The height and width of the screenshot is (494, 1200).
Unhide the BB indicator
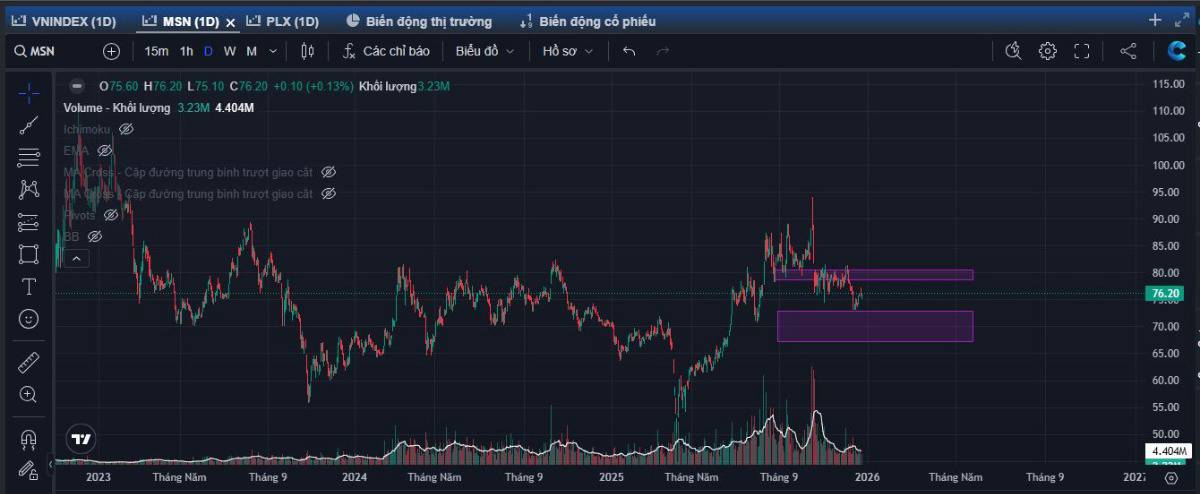pyautogui.click(x=95, y=236)
